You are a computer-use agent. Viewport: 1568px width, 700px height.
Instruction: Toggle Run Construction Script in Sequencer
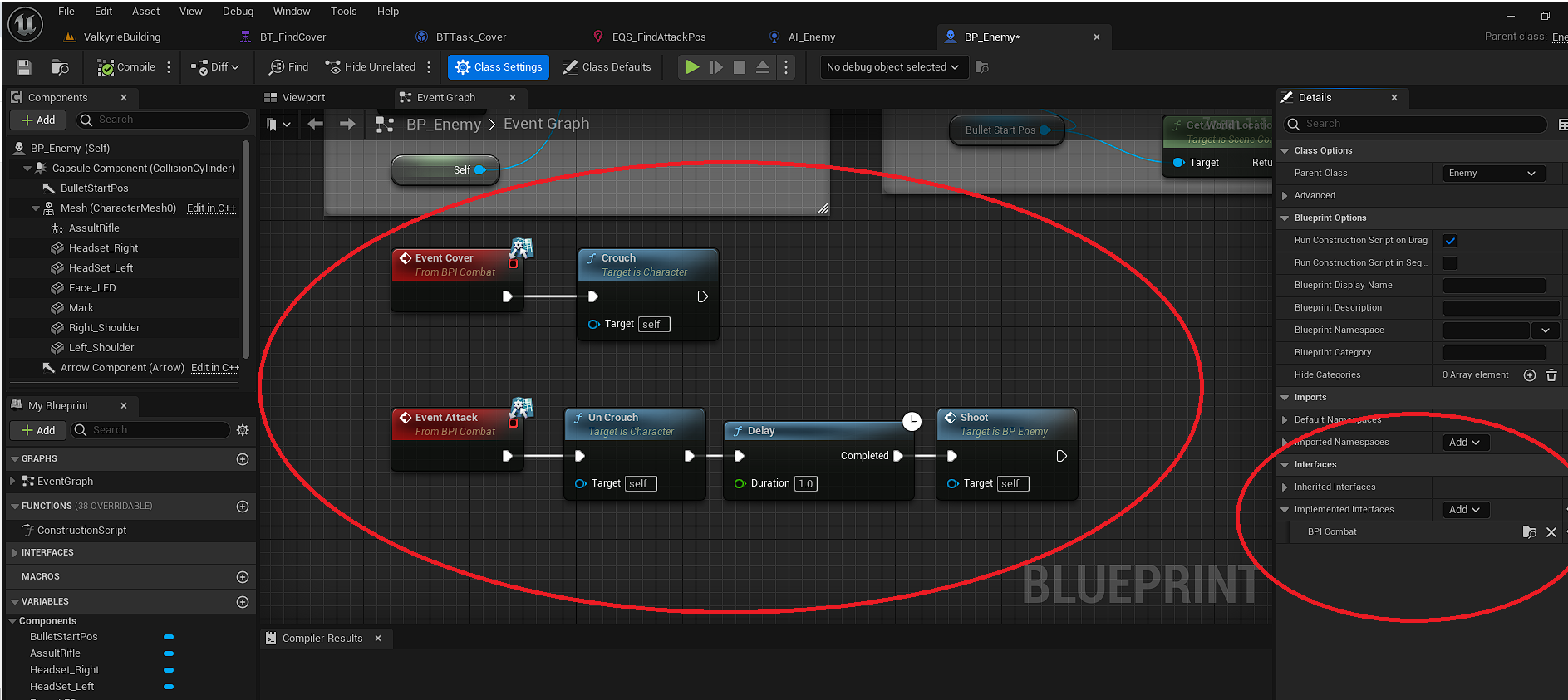1451,263
